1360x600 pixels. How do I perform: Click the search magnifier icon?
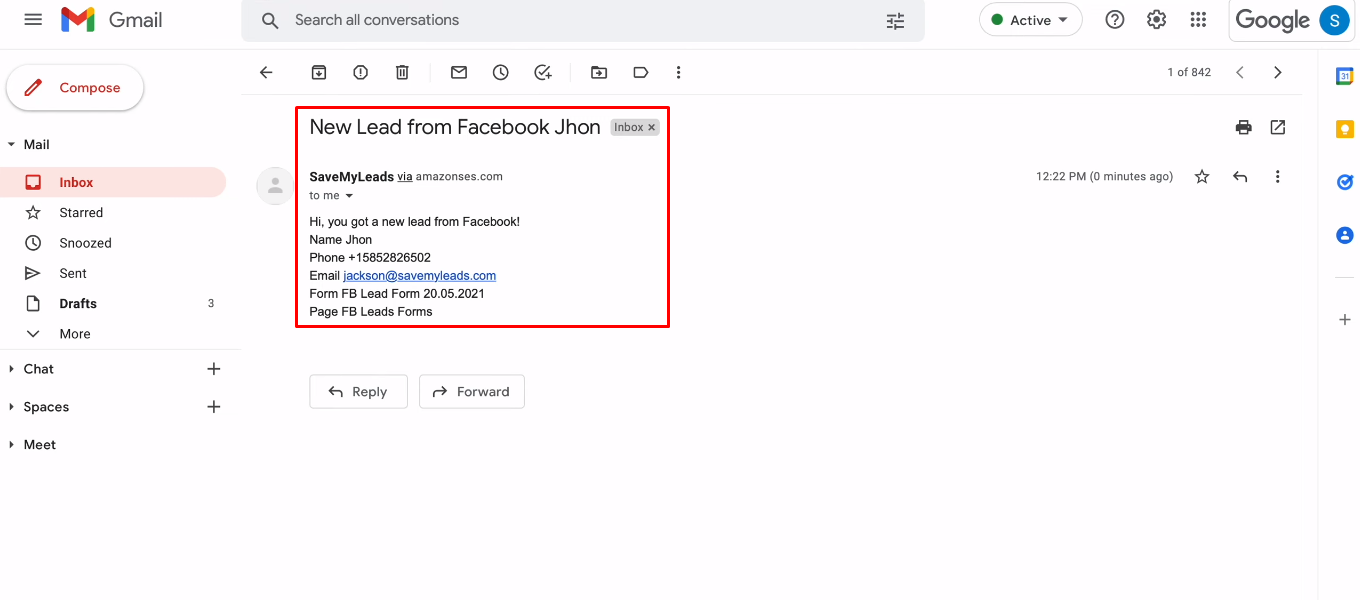(269, 20)
